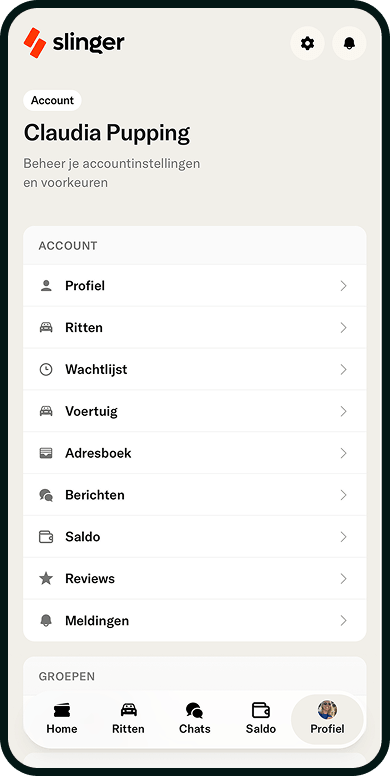Open the Meldingen list entry

pos(195,621)
